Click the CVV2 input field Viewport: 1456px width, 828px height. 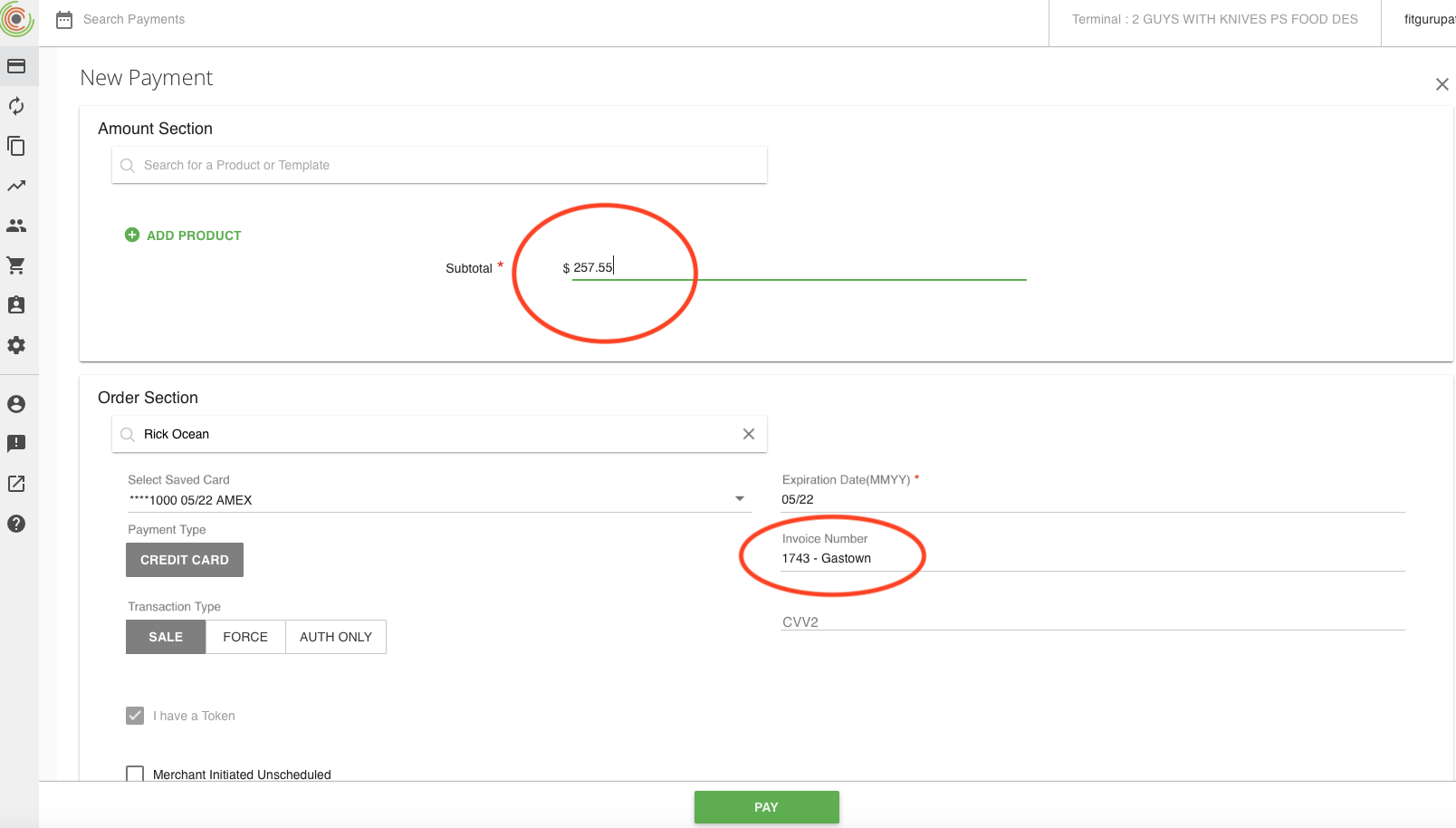click(1092, 621)
